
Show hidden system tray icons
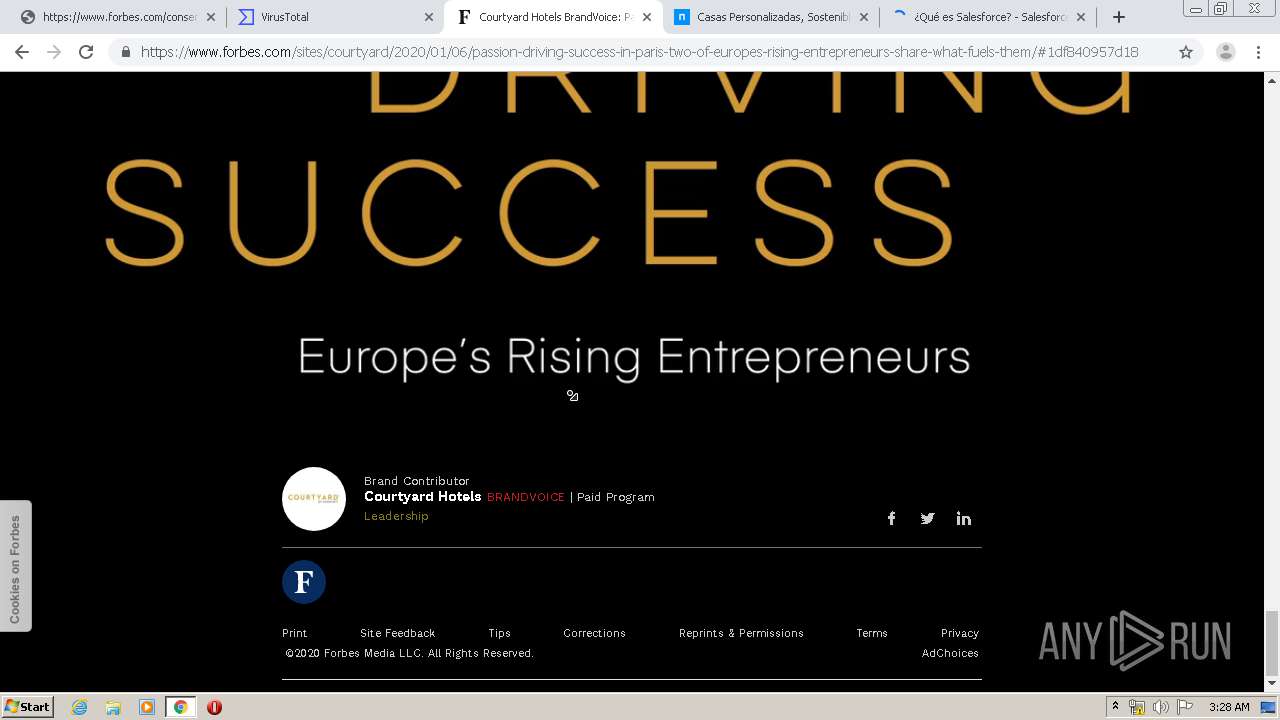(x=1115, y=707)
